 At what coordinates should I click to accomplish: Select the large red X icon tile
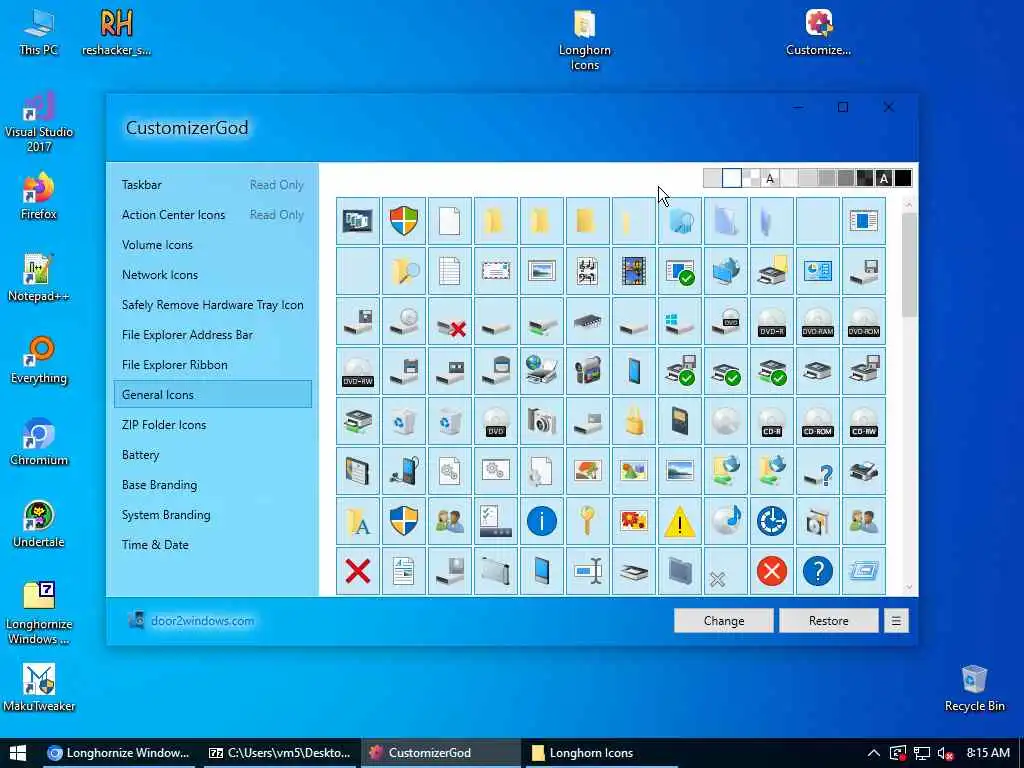358,571
